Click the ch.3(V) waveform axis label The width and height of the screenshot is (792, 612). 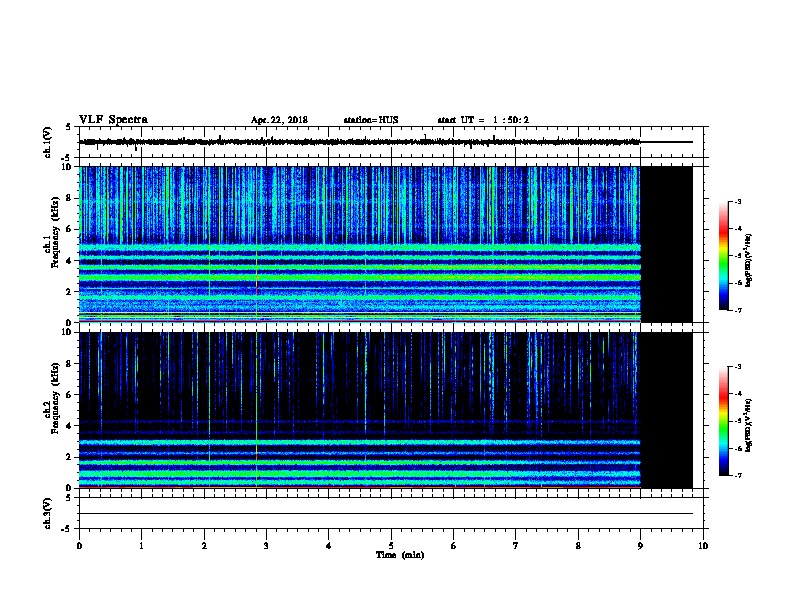coord(47,513)
